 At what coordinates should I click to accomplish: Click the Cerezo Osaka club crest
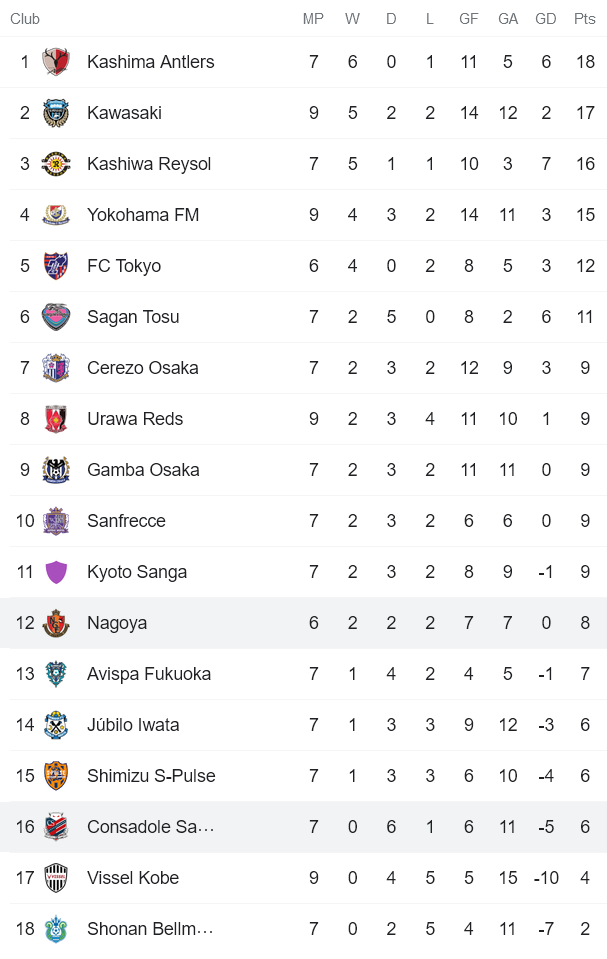[57, 367]
